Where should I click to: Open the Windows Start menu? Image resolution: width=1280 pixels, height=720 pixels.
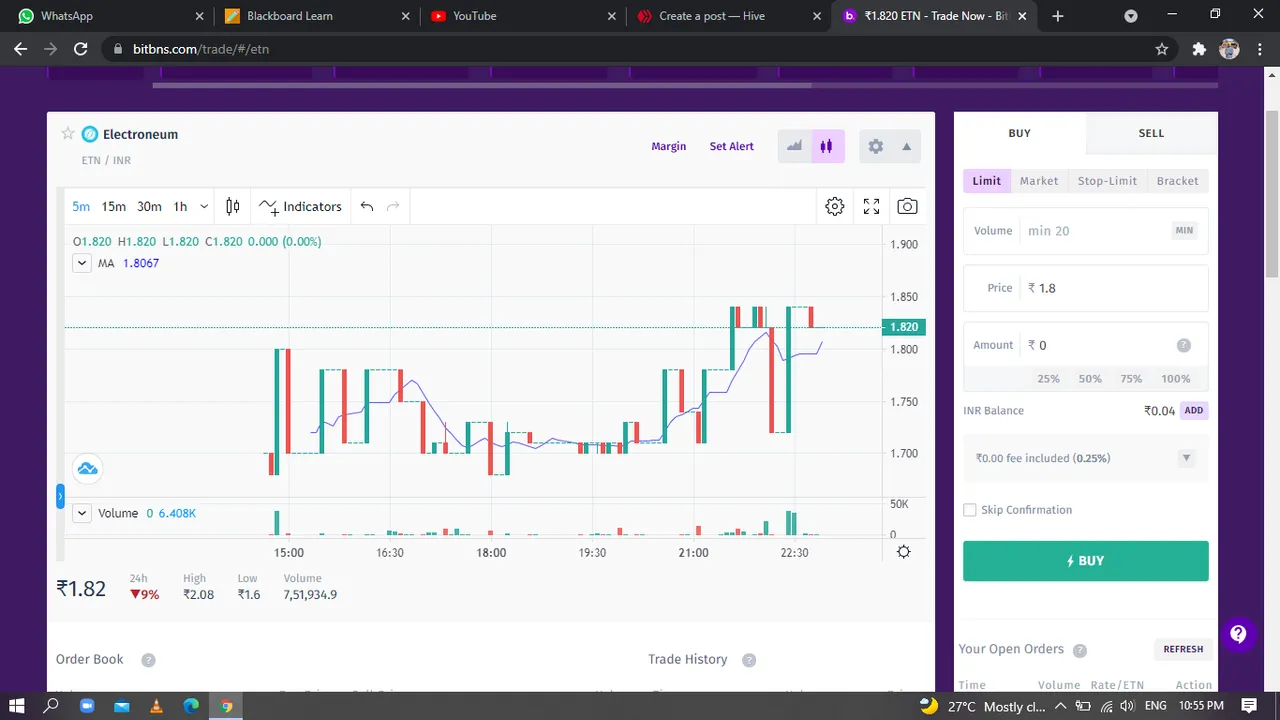pos(16,706)
